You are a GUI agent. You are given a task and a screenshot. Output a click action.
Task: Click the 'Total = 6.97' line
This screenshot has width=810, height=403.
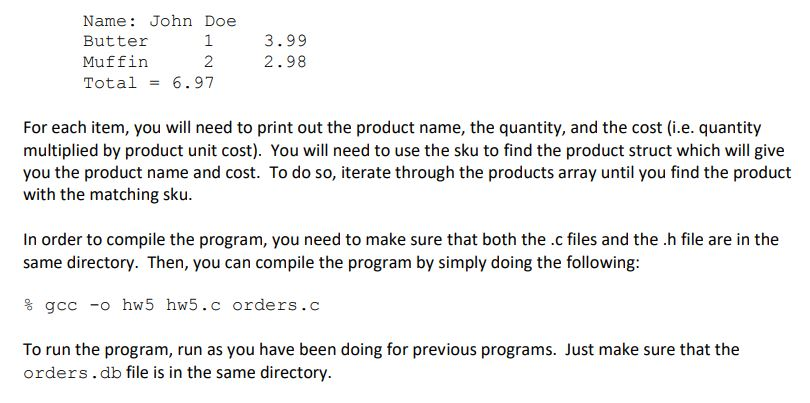(149, 83)
